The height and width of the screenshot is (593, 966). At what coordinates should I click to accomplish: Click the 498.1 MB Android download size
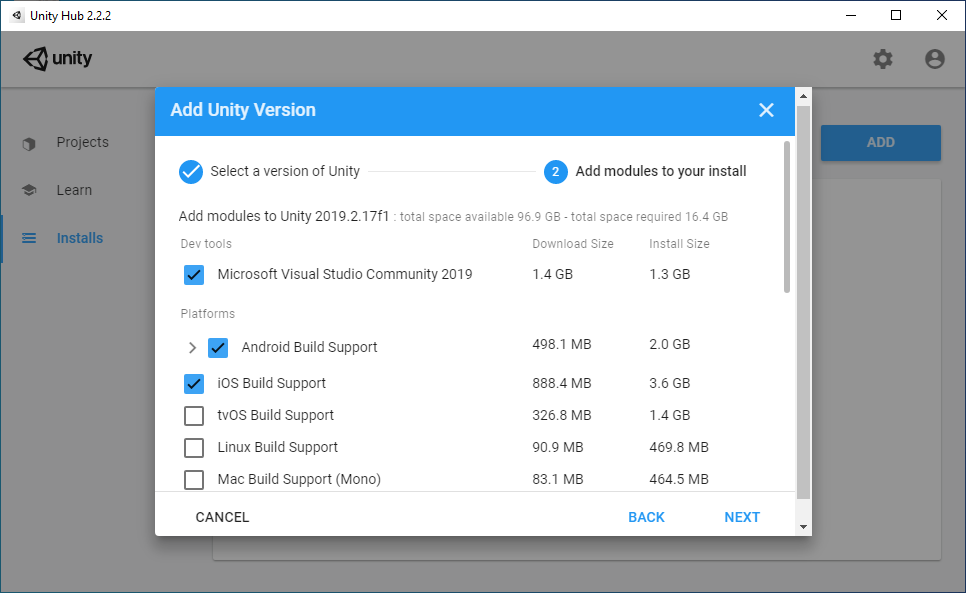pyautogui.click(x=562, y=344)
